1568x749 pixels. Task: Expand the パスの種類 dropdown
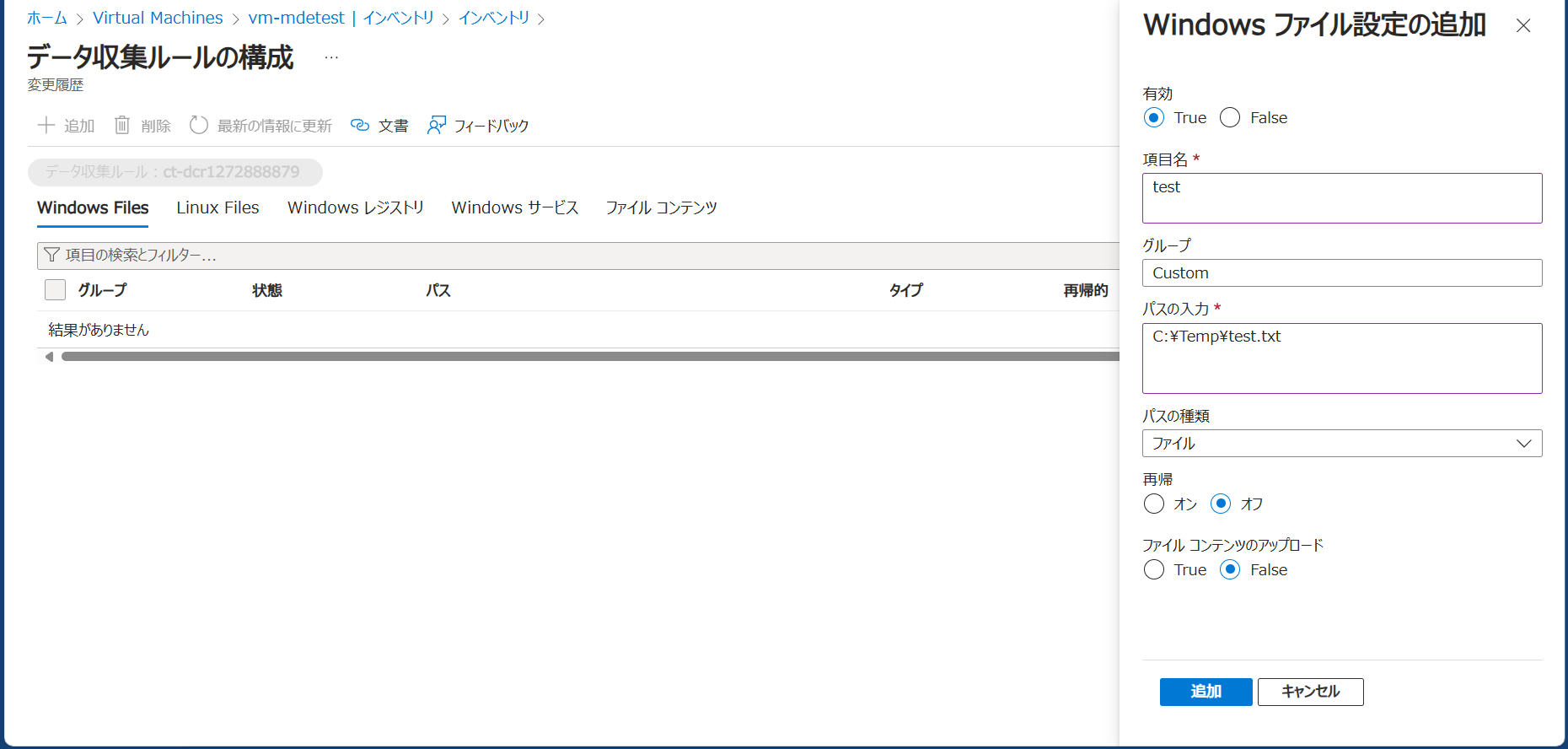1341,444
